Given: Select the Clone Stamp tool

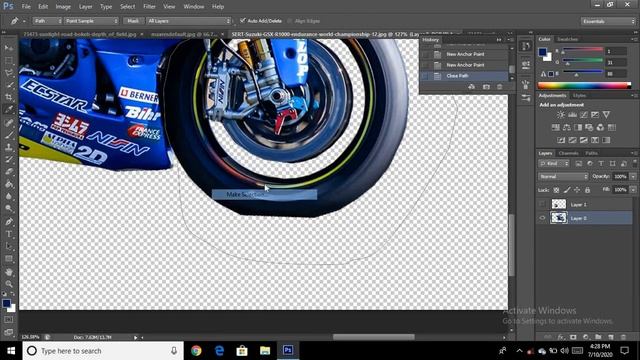Looking at the screenshot, I should (9, 147).
